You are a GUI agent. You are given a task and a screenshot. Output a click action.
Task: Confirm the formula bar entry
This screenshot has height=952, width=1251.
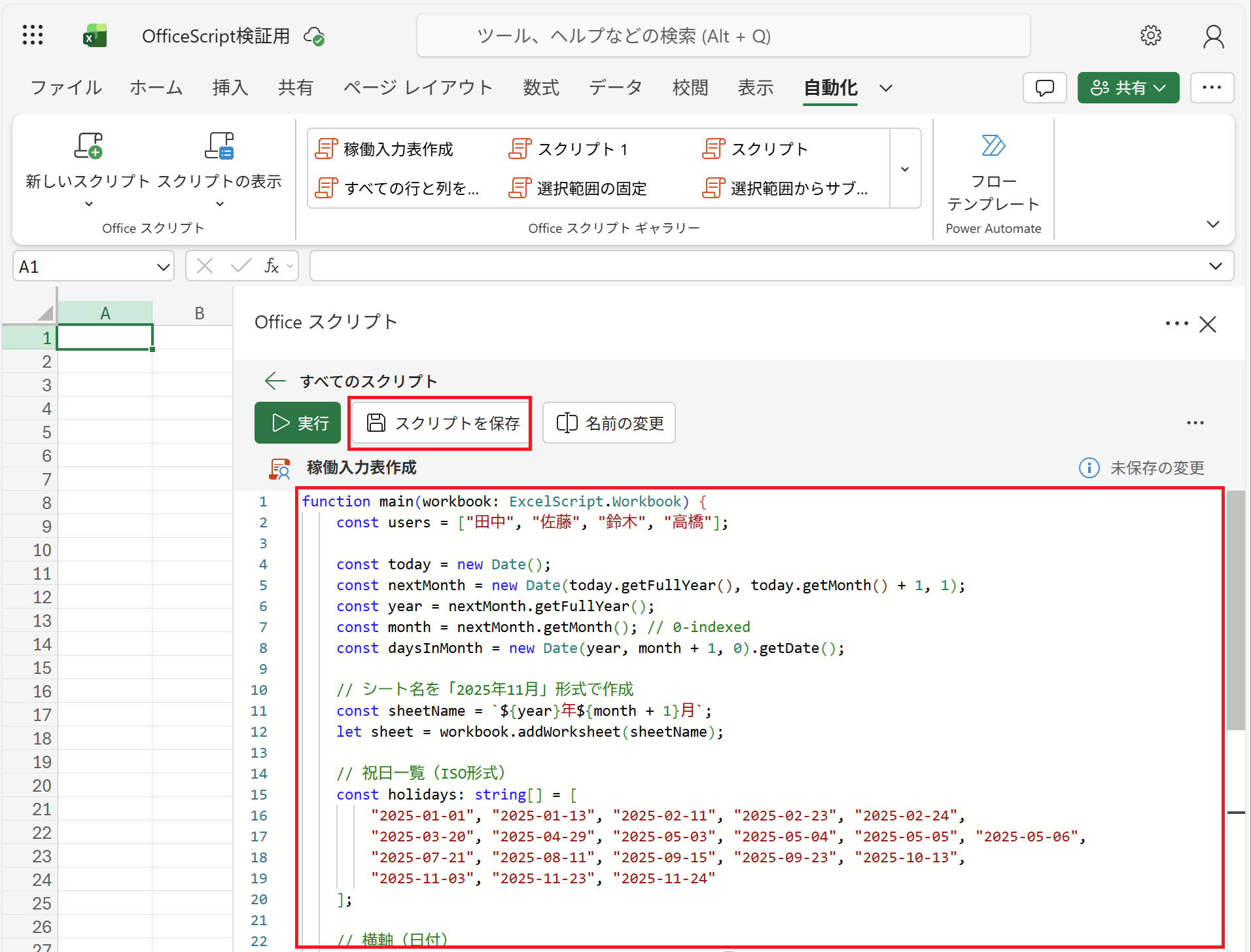(x=241, y=266)
